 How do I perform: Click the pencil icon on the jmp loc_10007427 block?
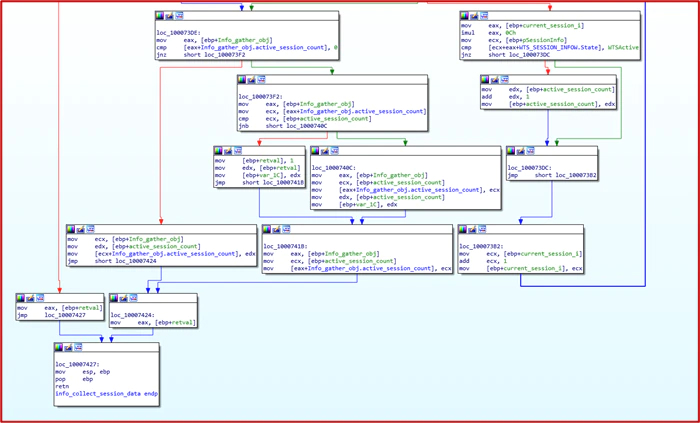tap(30, 298)
